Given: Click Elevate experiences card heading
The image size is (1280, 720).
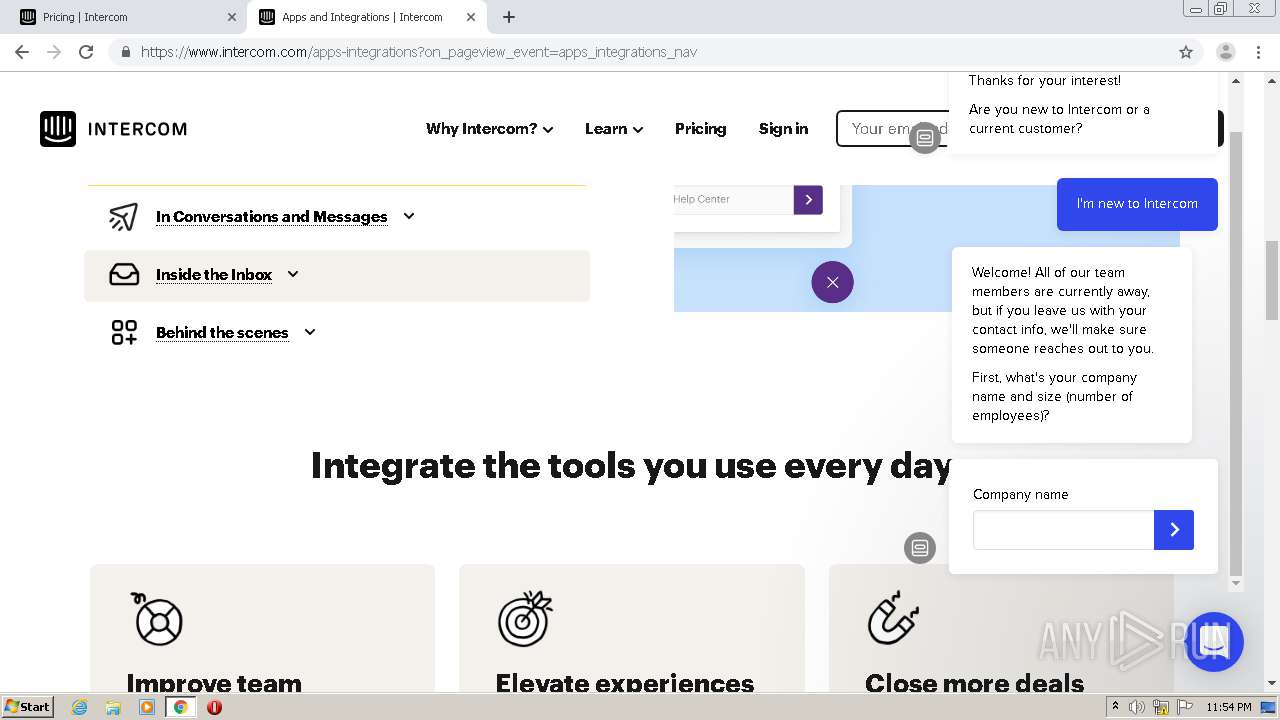Looking at the screenshot, I should coord(625,683).
